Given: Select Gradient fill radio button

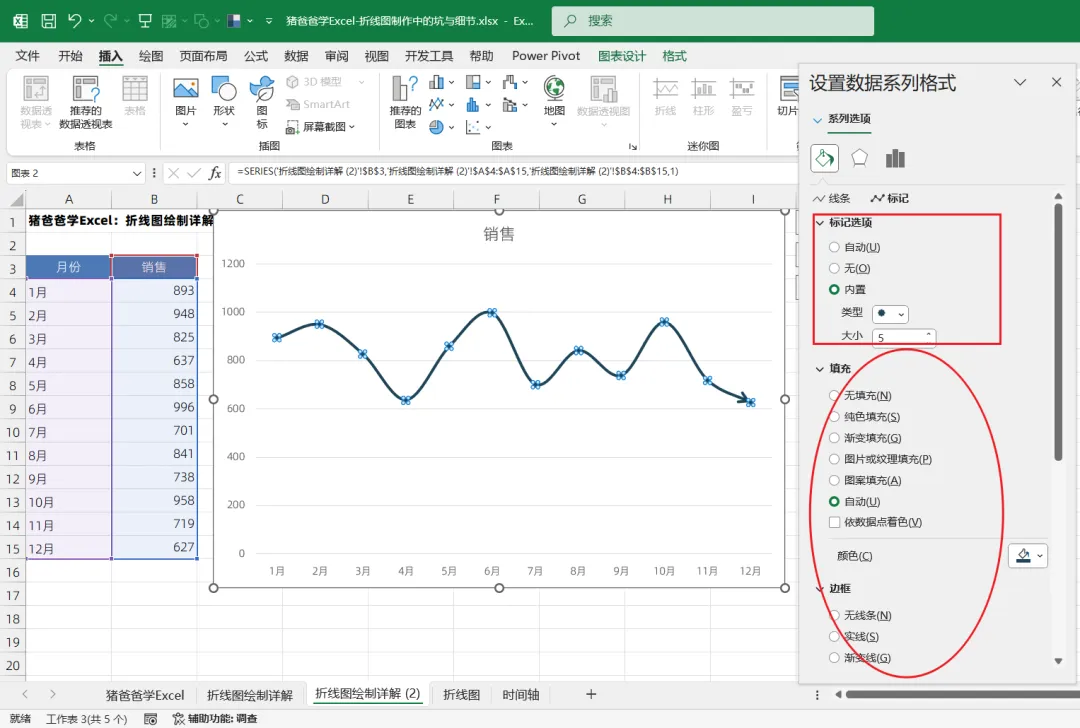Looking at the screenshot, I should click(834, 438).
